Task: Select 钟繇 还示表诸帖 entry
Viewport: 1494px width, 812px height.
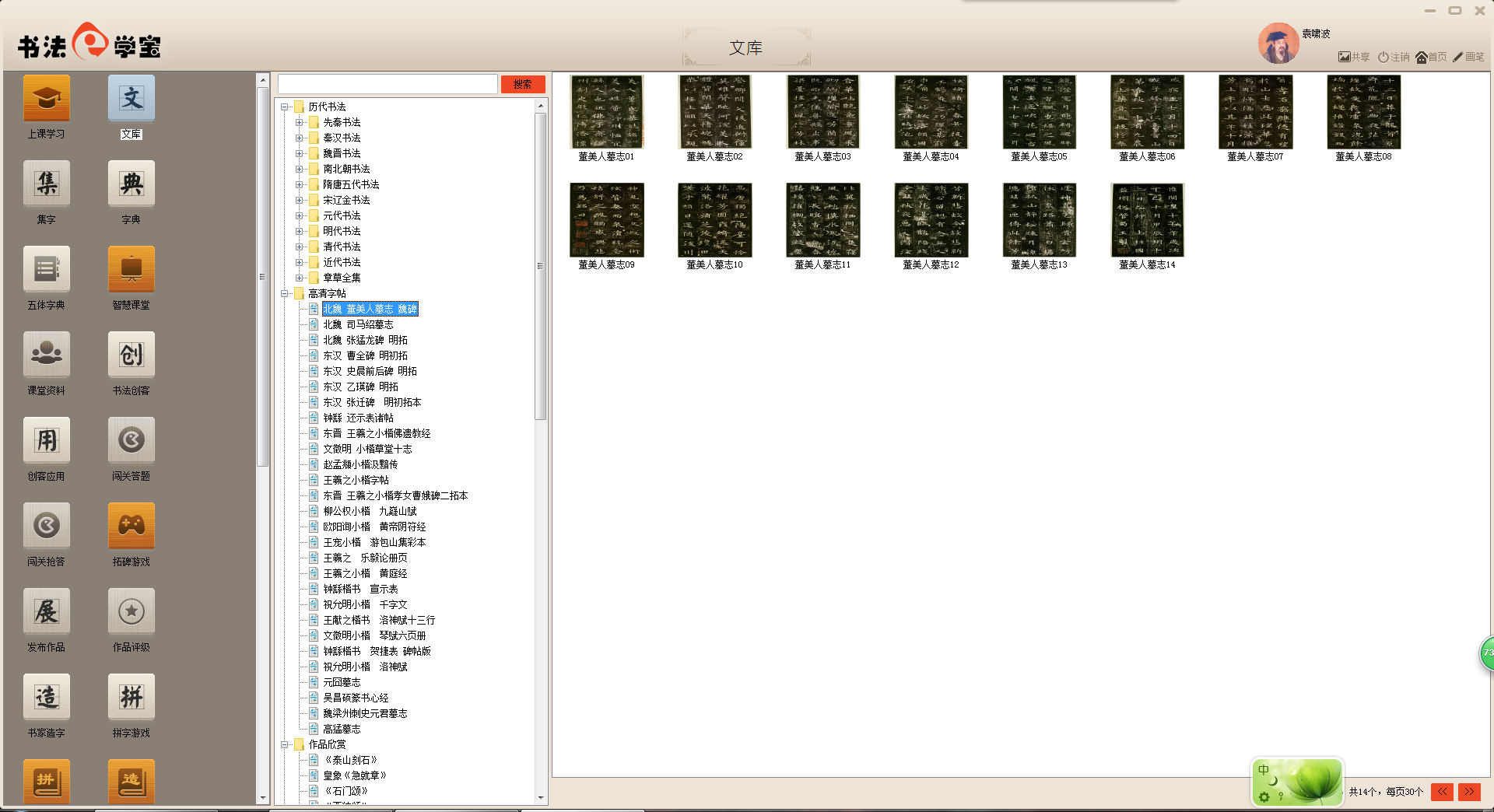Action: pyautogui.click(x=358, y=418)
